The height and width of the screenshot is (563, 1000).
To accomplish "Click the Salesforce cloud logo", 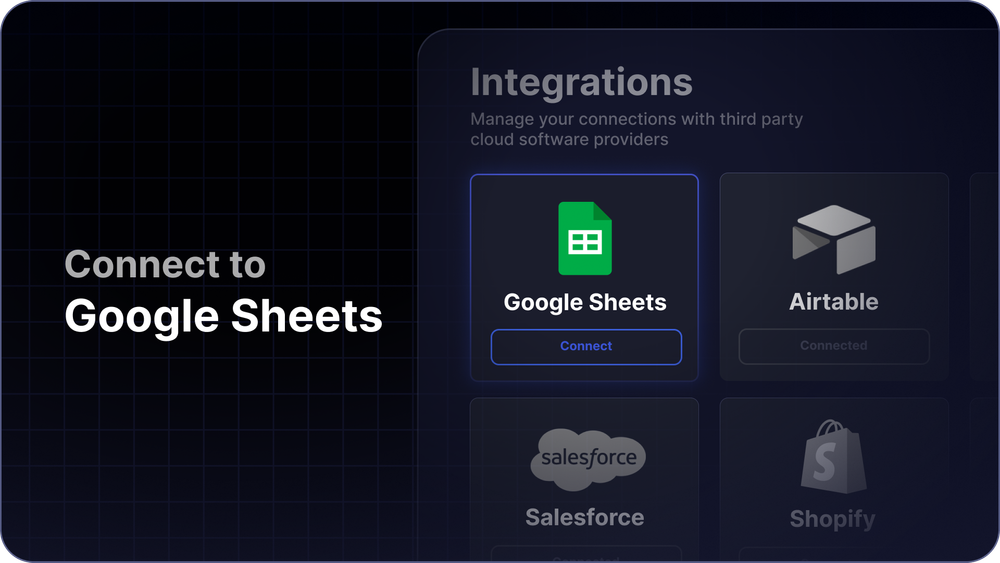I will (x=588, y=459).
